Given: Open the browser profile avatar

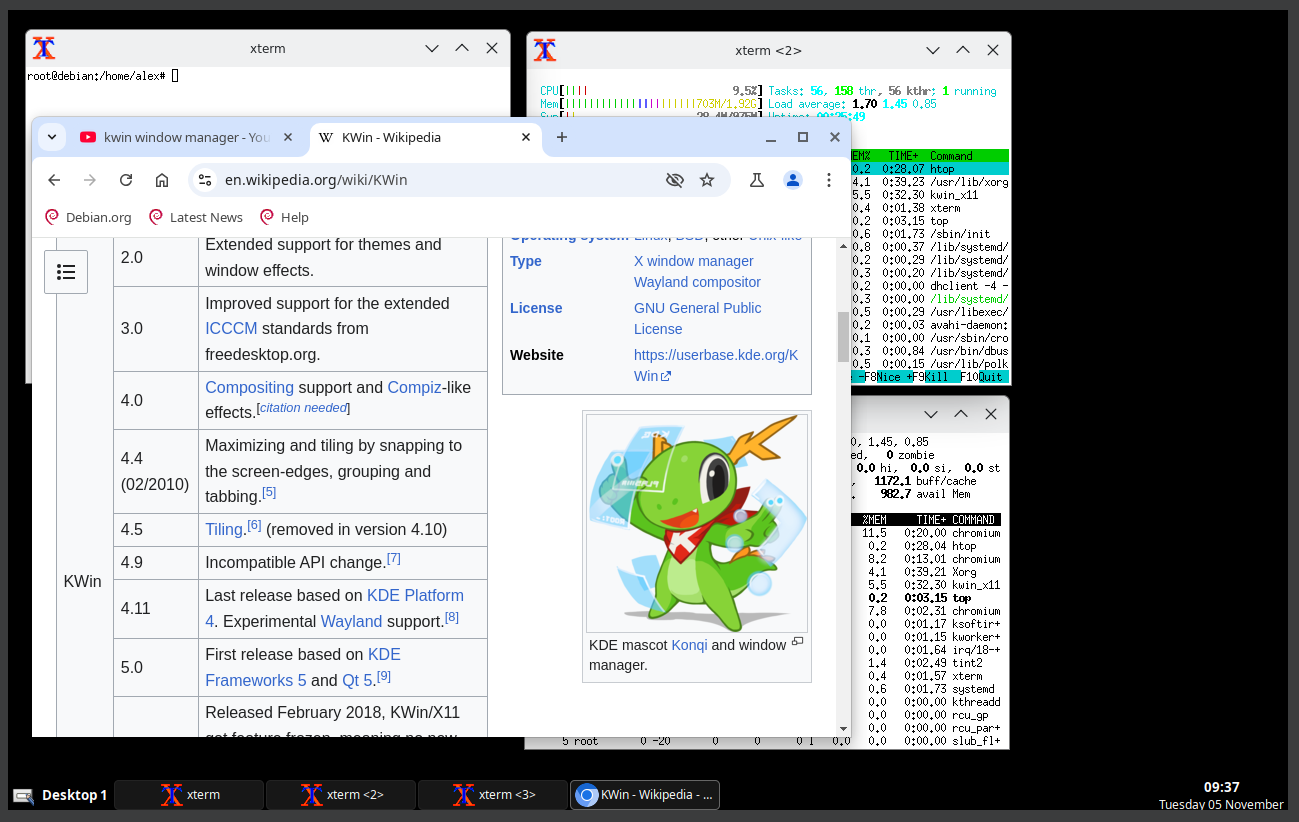Looking at the screenshot, I should (793, 180).
